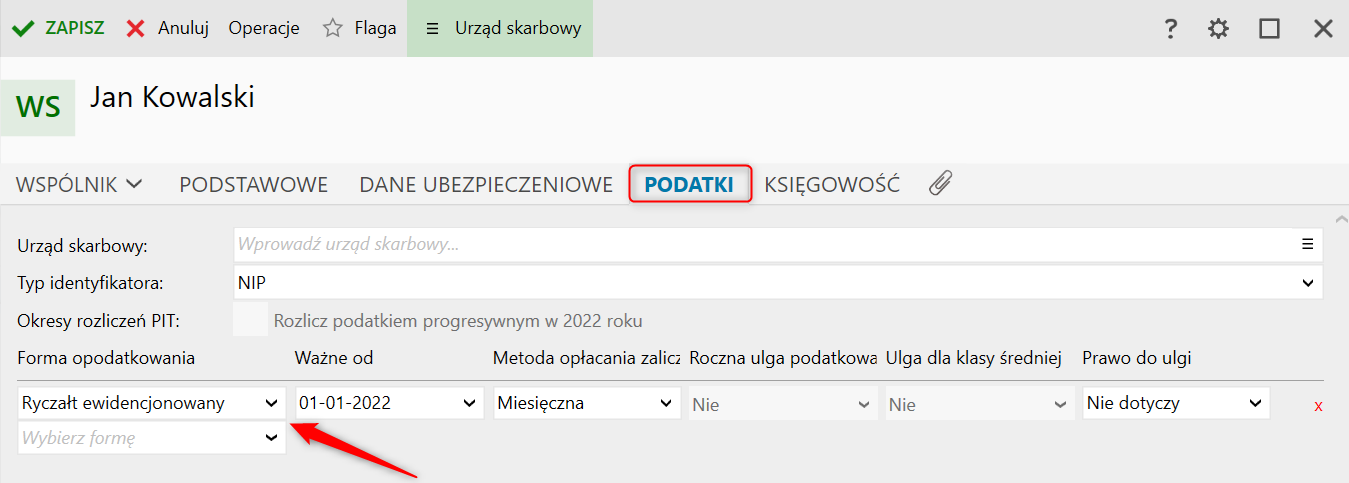Open the Ważne od date dropdown

pos(389,403)
